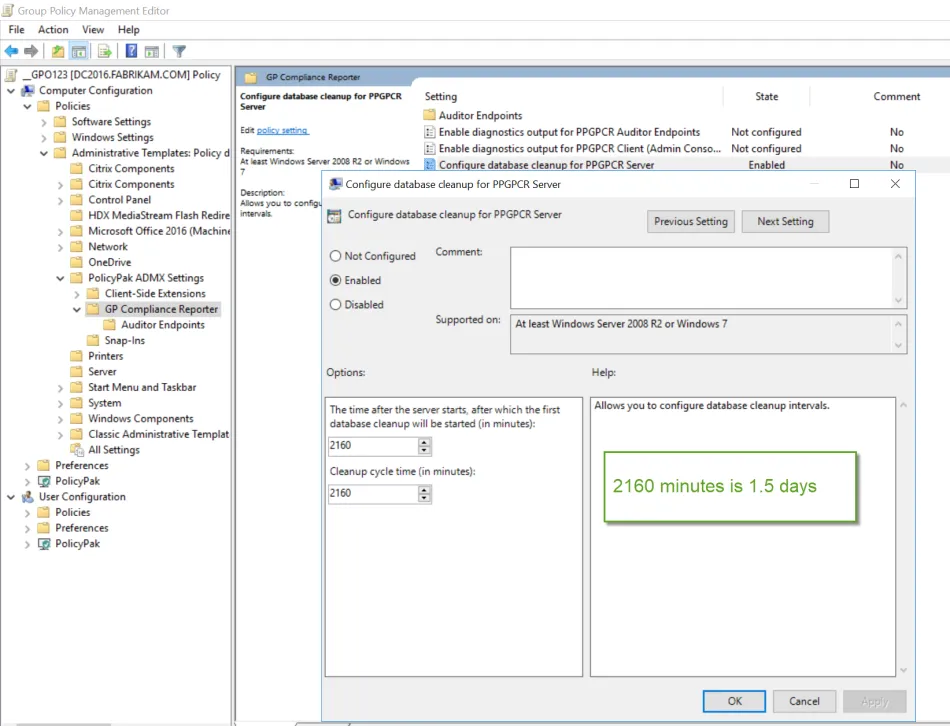Screen dimensions: 950x726
Task: Click the Computer Configuration node icon
Action: coord(27,90)
